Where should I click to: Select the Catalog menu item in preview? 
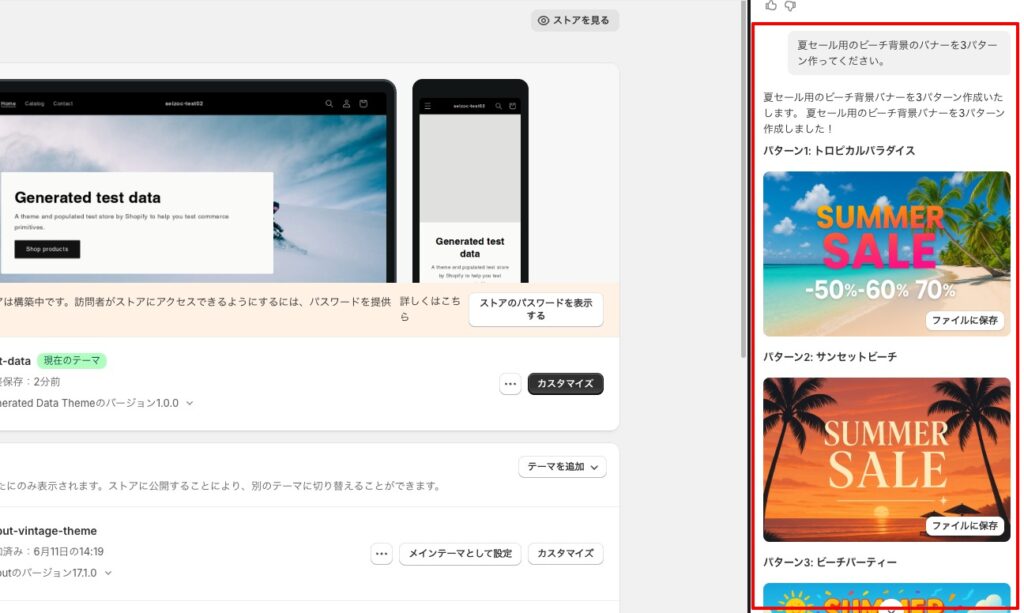(35, 104)
